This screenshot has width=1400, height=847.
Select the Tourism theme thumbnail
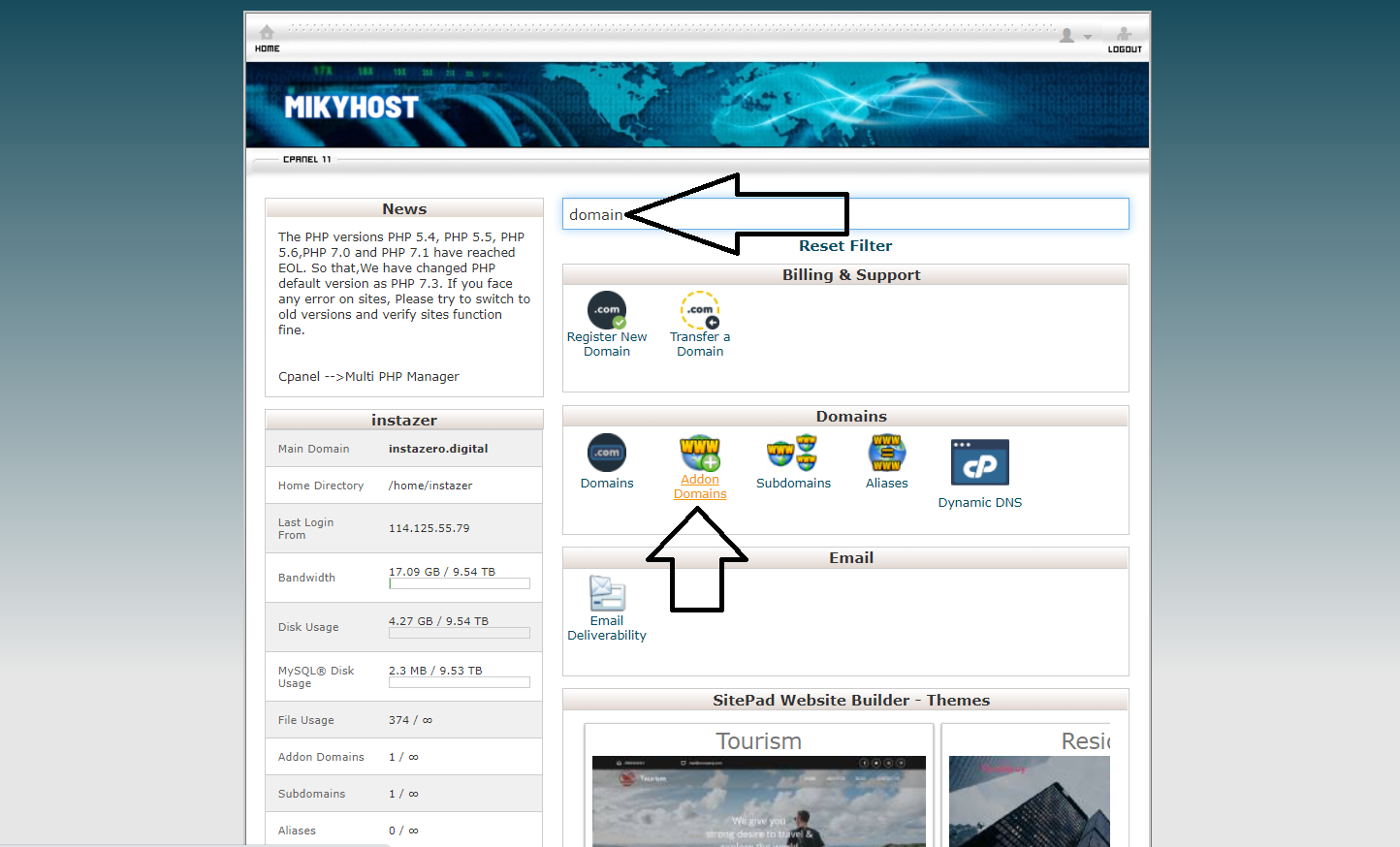[x=759, y=800]
